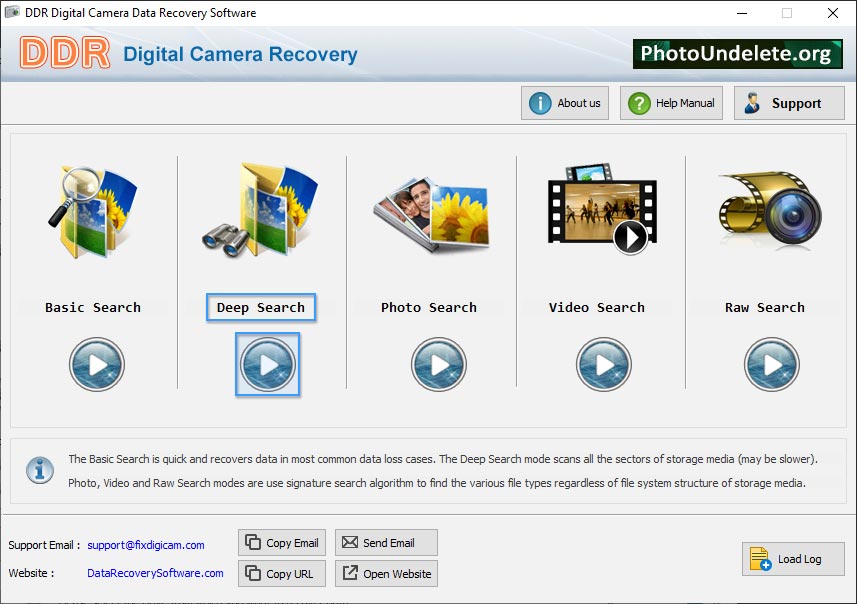Click the Copy URL button
The image size is (857, 604).
[x=281, y=573]
